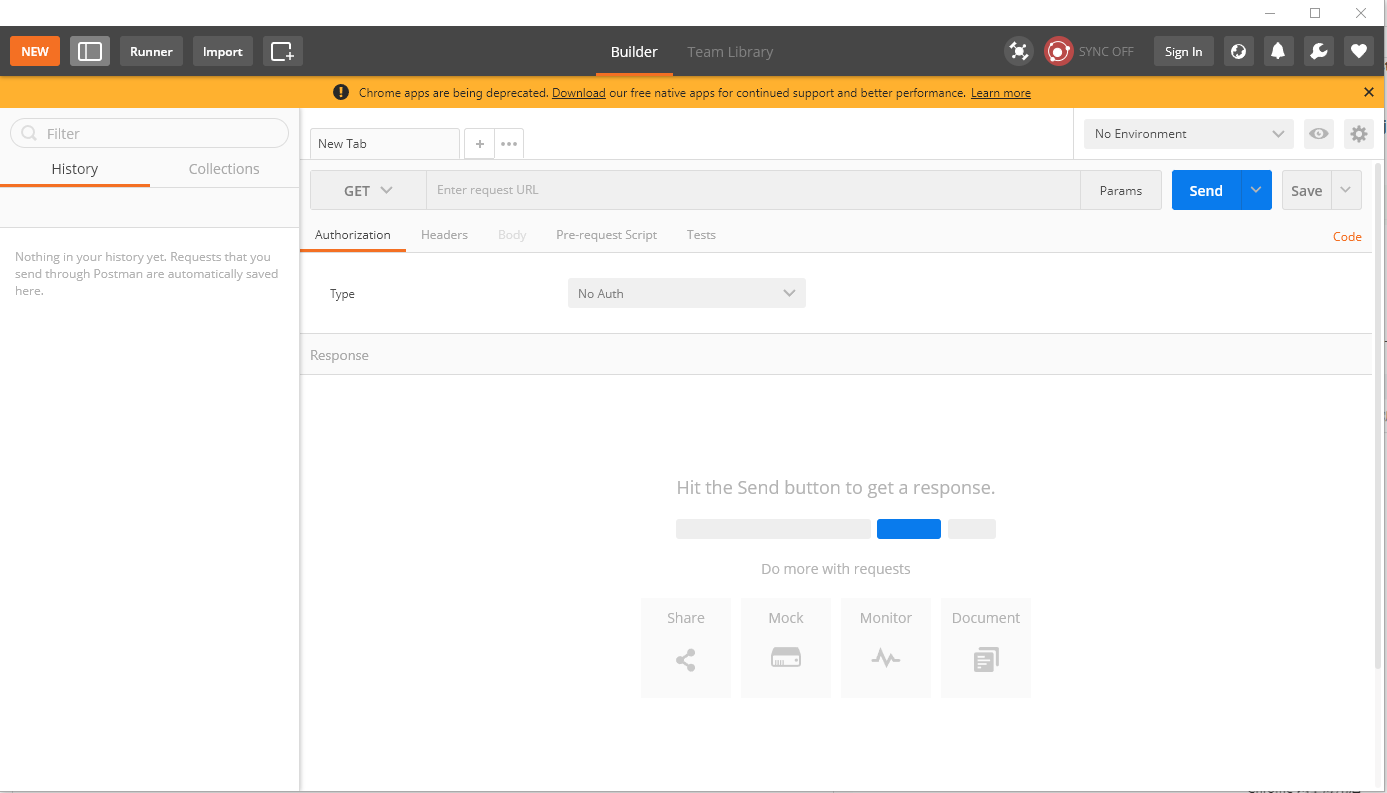Screen dimensions: 1387x793
Task: Open the History sidebar tab
Action: pos(75,169)
